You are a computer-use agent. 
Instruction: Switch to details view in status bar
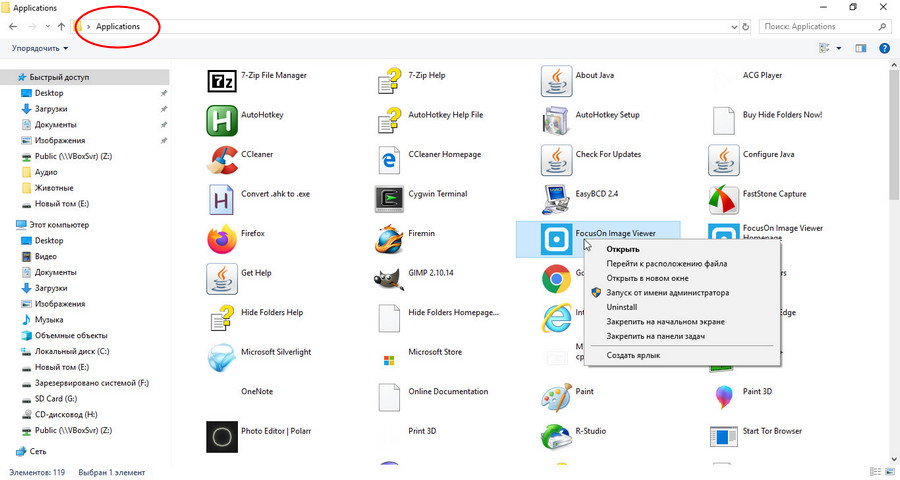[875, 472]
